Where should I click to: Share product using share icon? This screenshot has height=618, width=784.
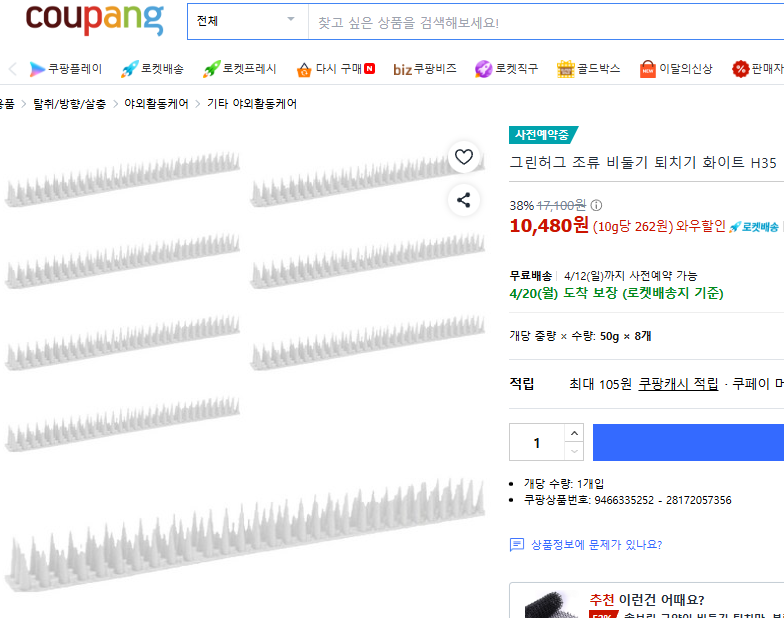(x=464, y=200)
